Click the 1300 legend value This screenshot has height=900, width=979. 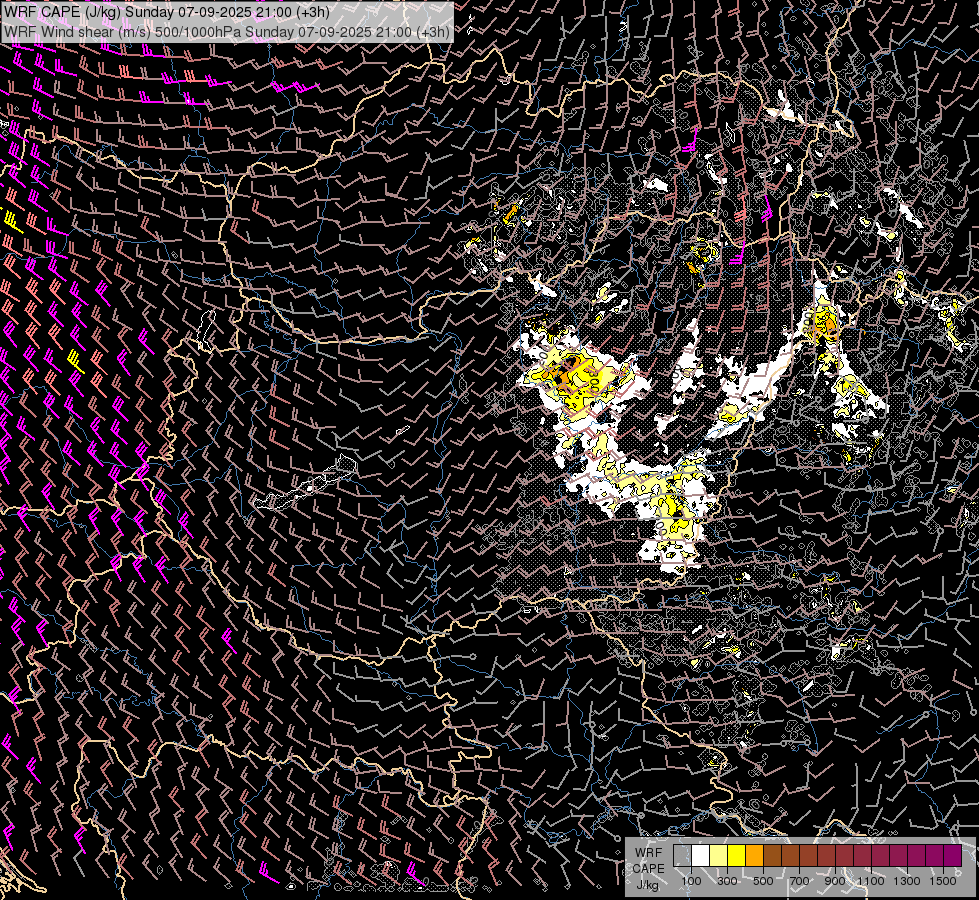[x=907, y=881]
